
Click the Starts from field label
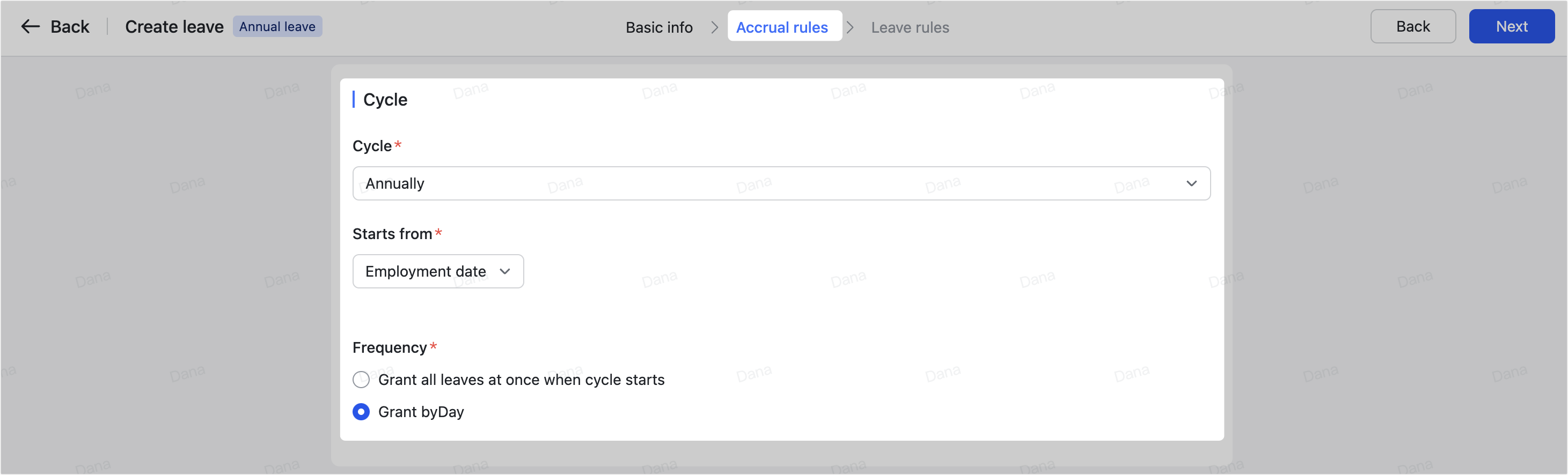coord(393,234)
